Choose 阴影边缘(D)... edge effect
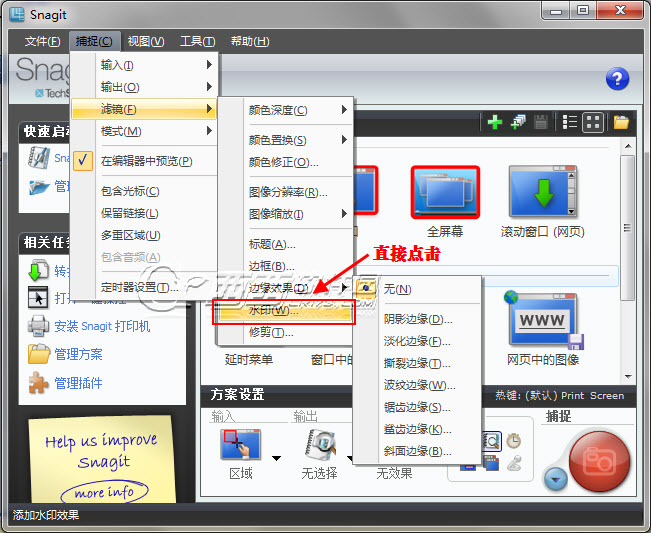 [x=417, y=319]
